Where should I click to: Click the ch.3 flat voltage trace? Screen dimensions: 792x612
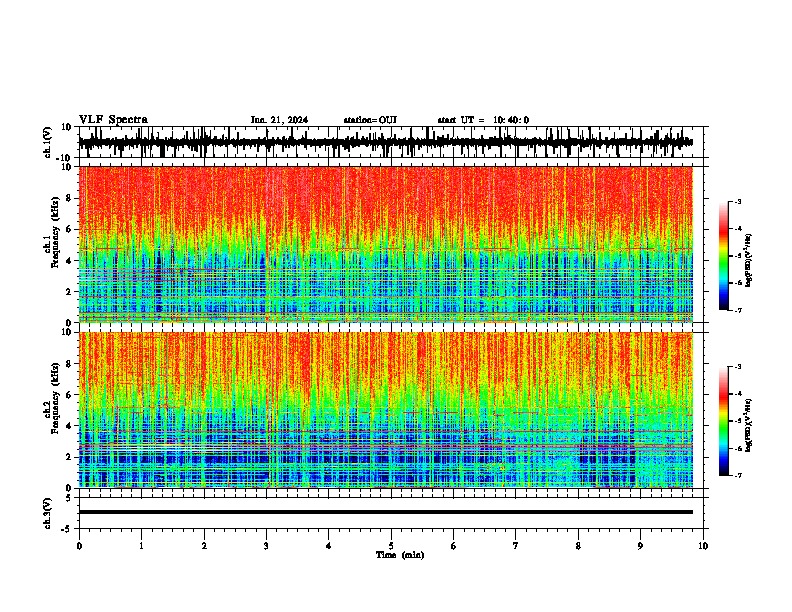point(385,512)
